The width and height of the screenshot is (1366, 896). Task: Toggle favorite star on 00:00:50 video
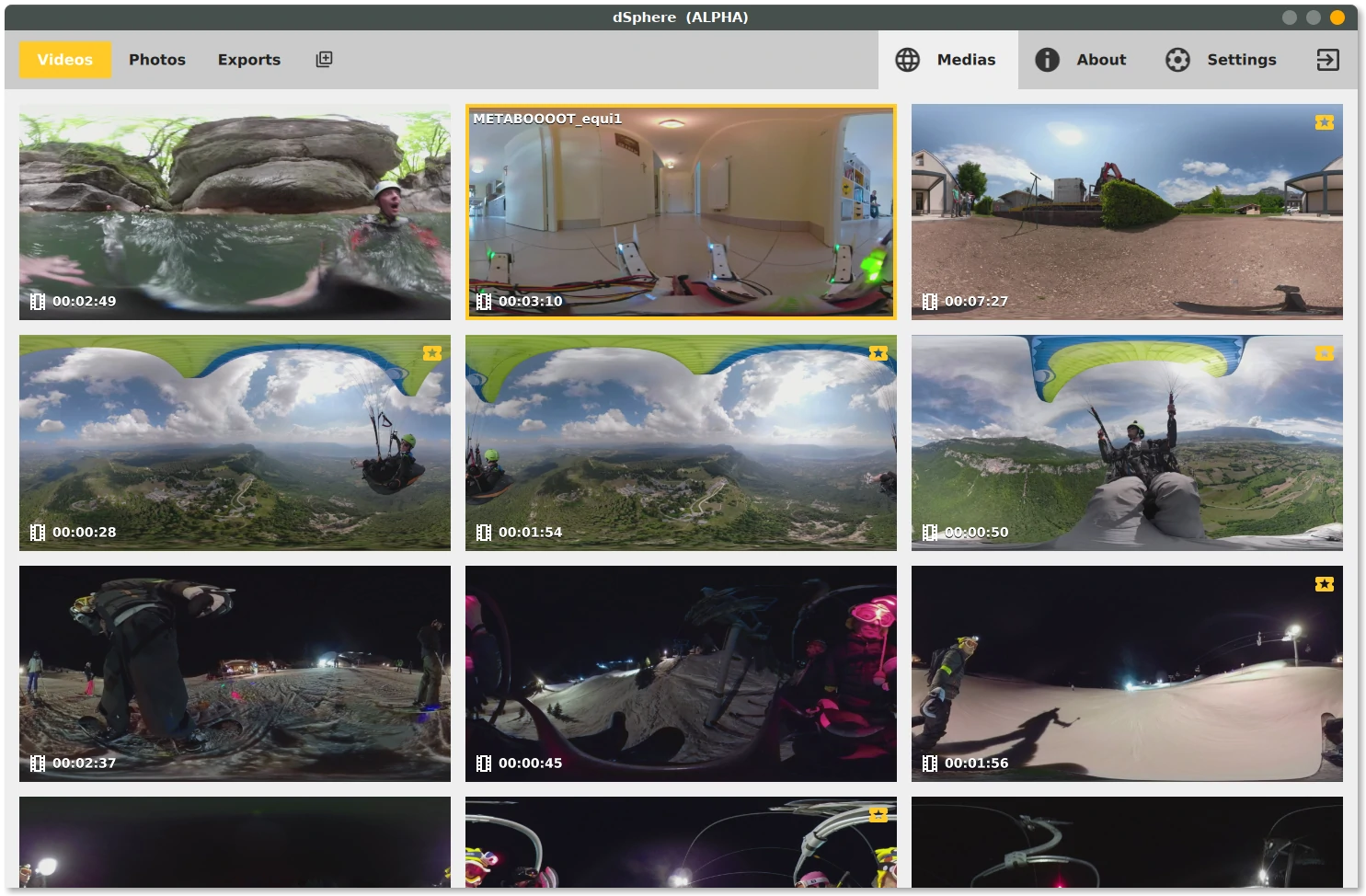[x=1325, y=353]
